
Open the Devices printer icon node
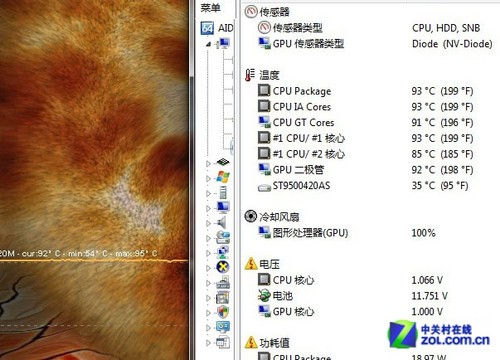[223, 283]
